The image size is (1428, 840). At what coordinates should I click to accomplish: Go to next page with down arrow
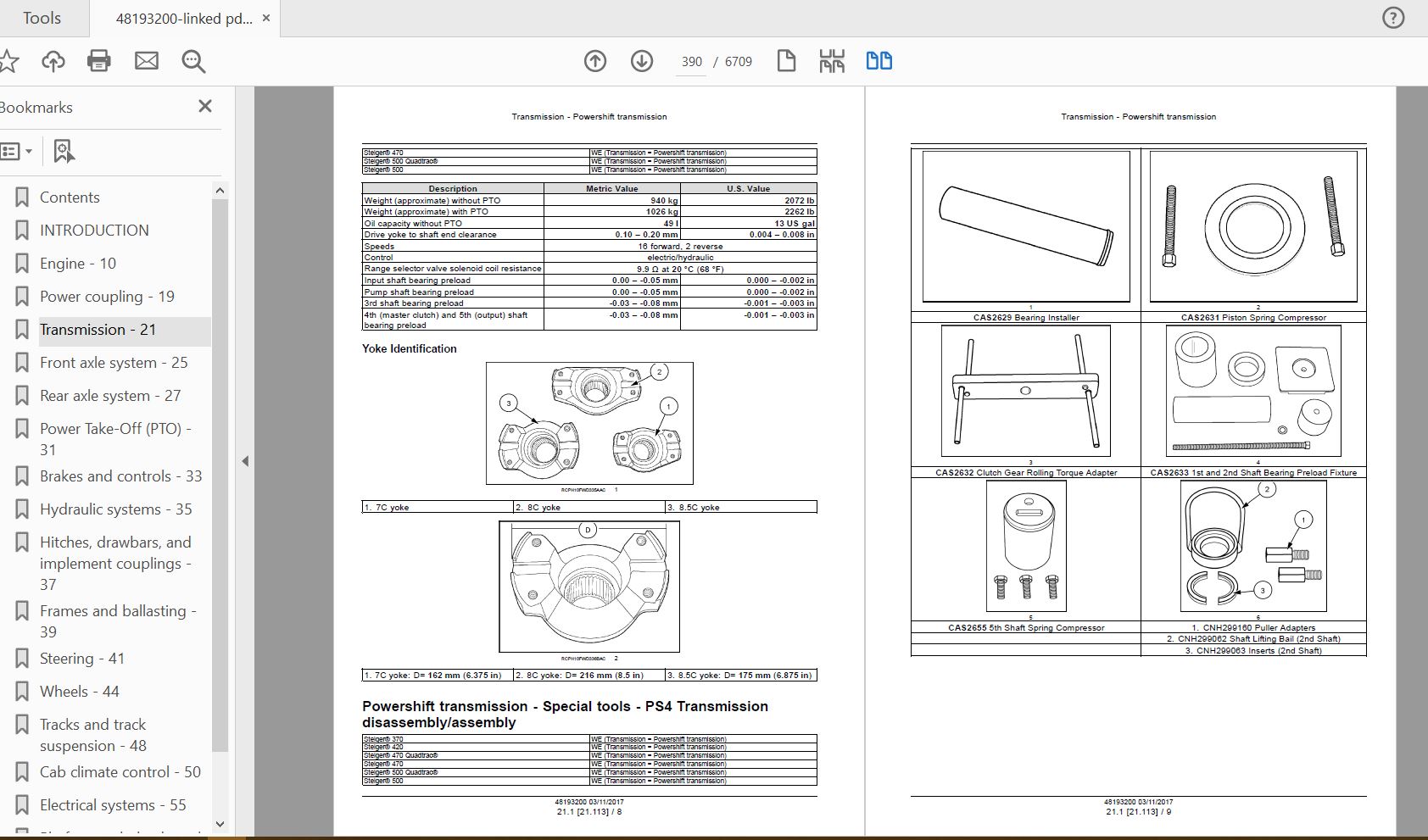(642, 61)
